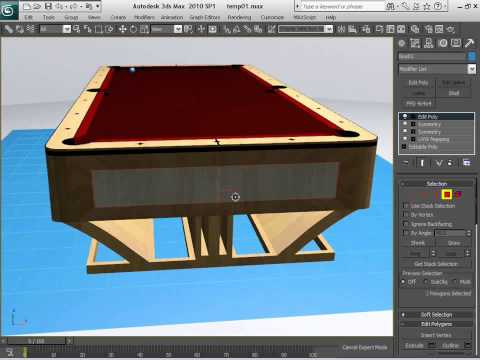Click the Configure Modifier Sets icon
The width and height of the screenshot is (480, 360).
[x=466, y=163]
